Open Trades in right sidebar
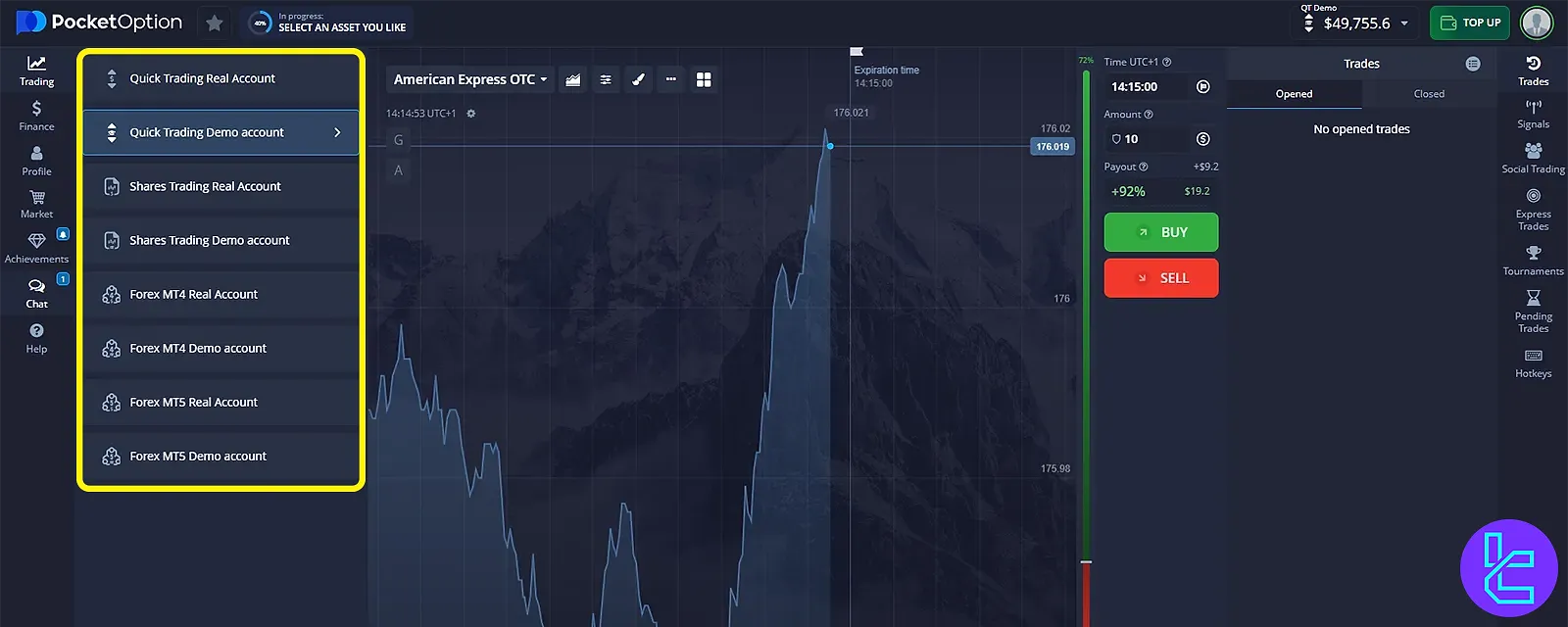1568x627 pixels. 1534,71
